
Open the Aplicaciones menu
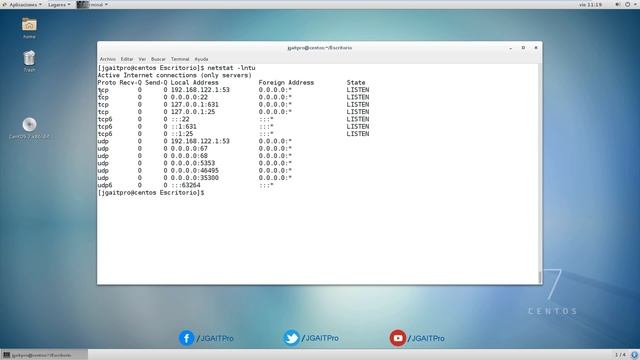24,4
